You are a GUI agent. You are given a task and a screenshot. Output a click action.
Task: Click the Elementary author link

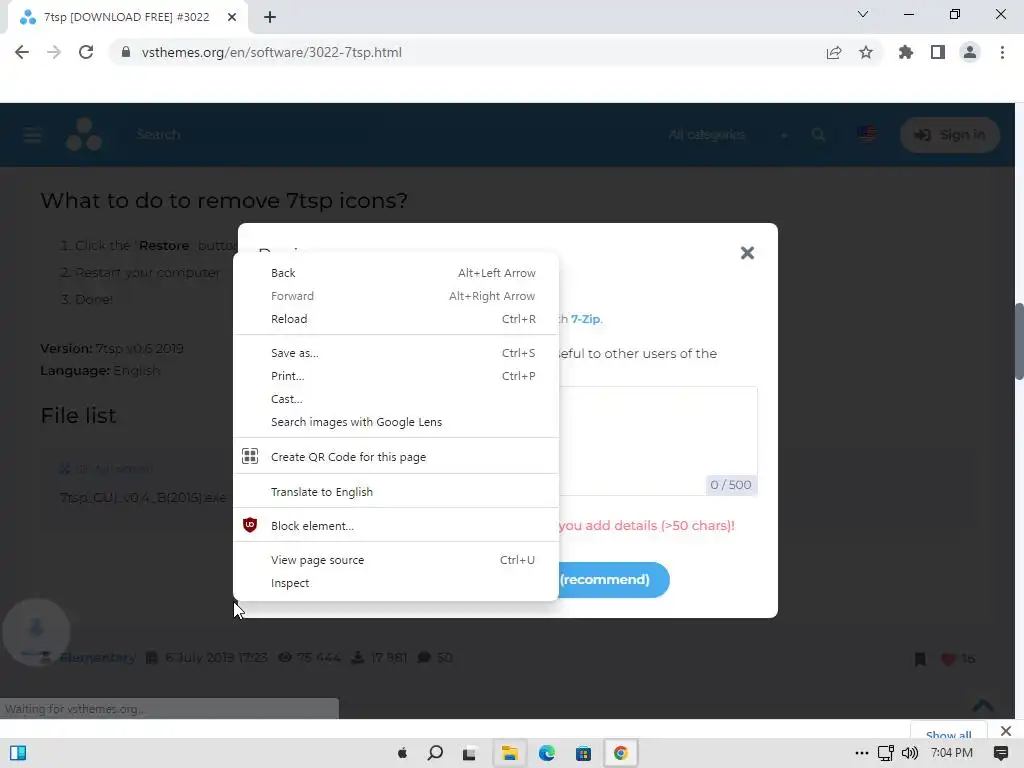click(x=97, y=658)
